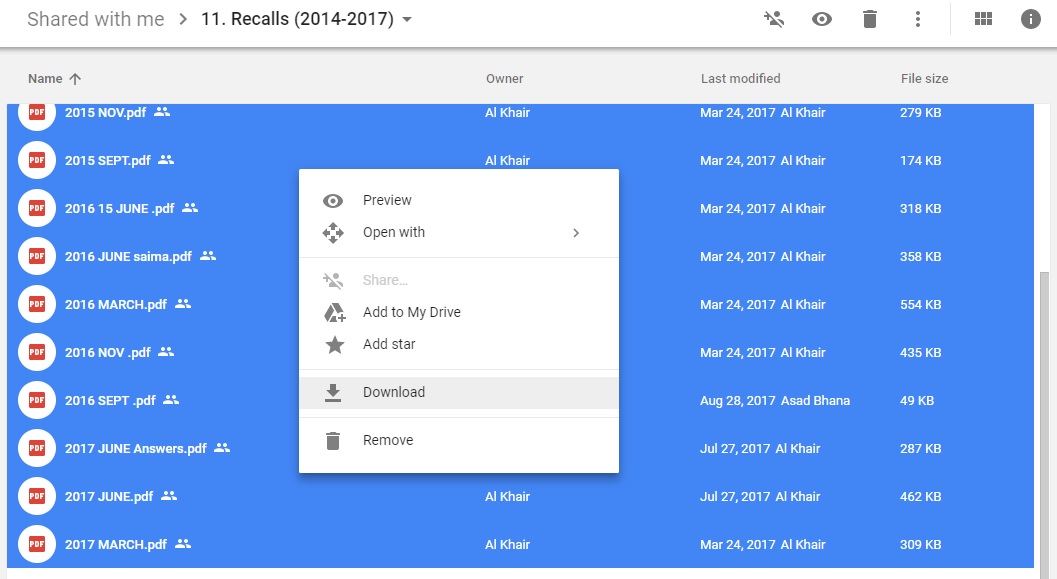Click the PDF icon for 2017 MARCH.pdf
The height and width of the screenshot is (579, 1057).
pyautogui.click(x=37, y=544)
